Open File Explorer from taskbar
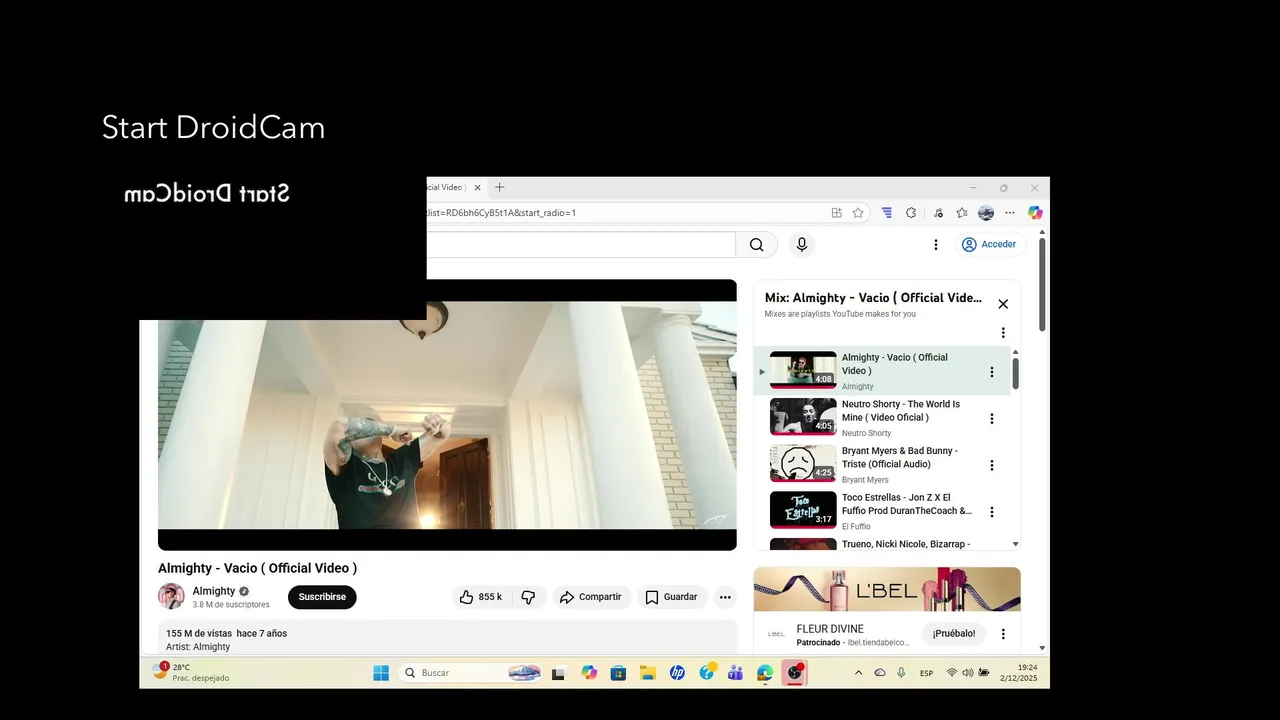This screenshot has width=1280, height=720. coord(647,673)
